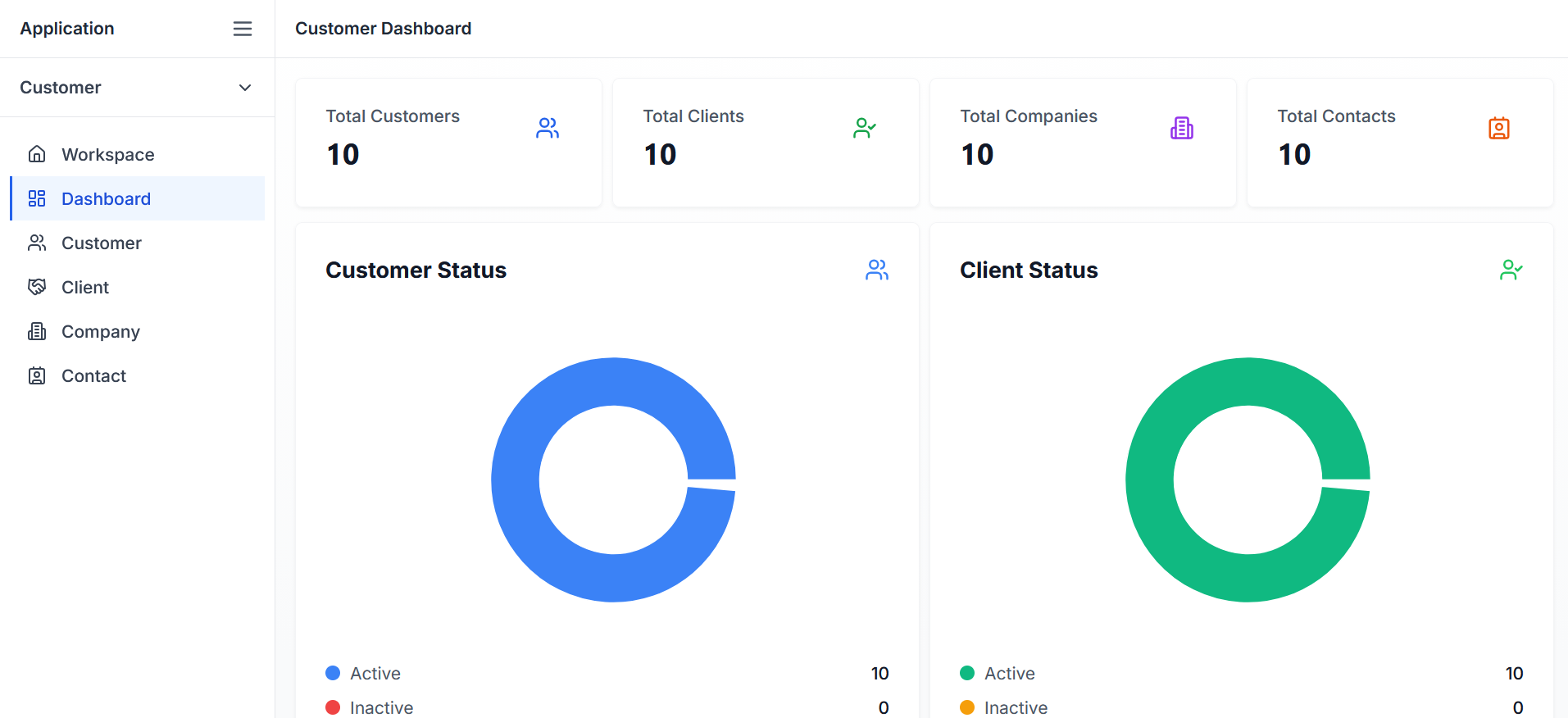Click the number 10 under Total Companies
Screen dimensions: 1568x718
tap(977, 154)
